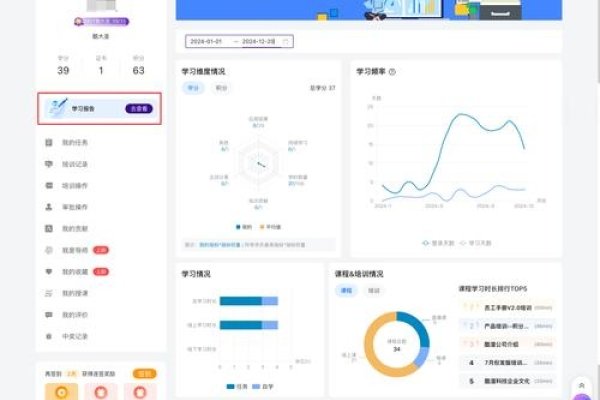Image resolution: width=600 pixels, height=400 pixels.
Task: Click the round icon beside 我要导师 entry
Action: pyautogui.click(x=49, y=250)
